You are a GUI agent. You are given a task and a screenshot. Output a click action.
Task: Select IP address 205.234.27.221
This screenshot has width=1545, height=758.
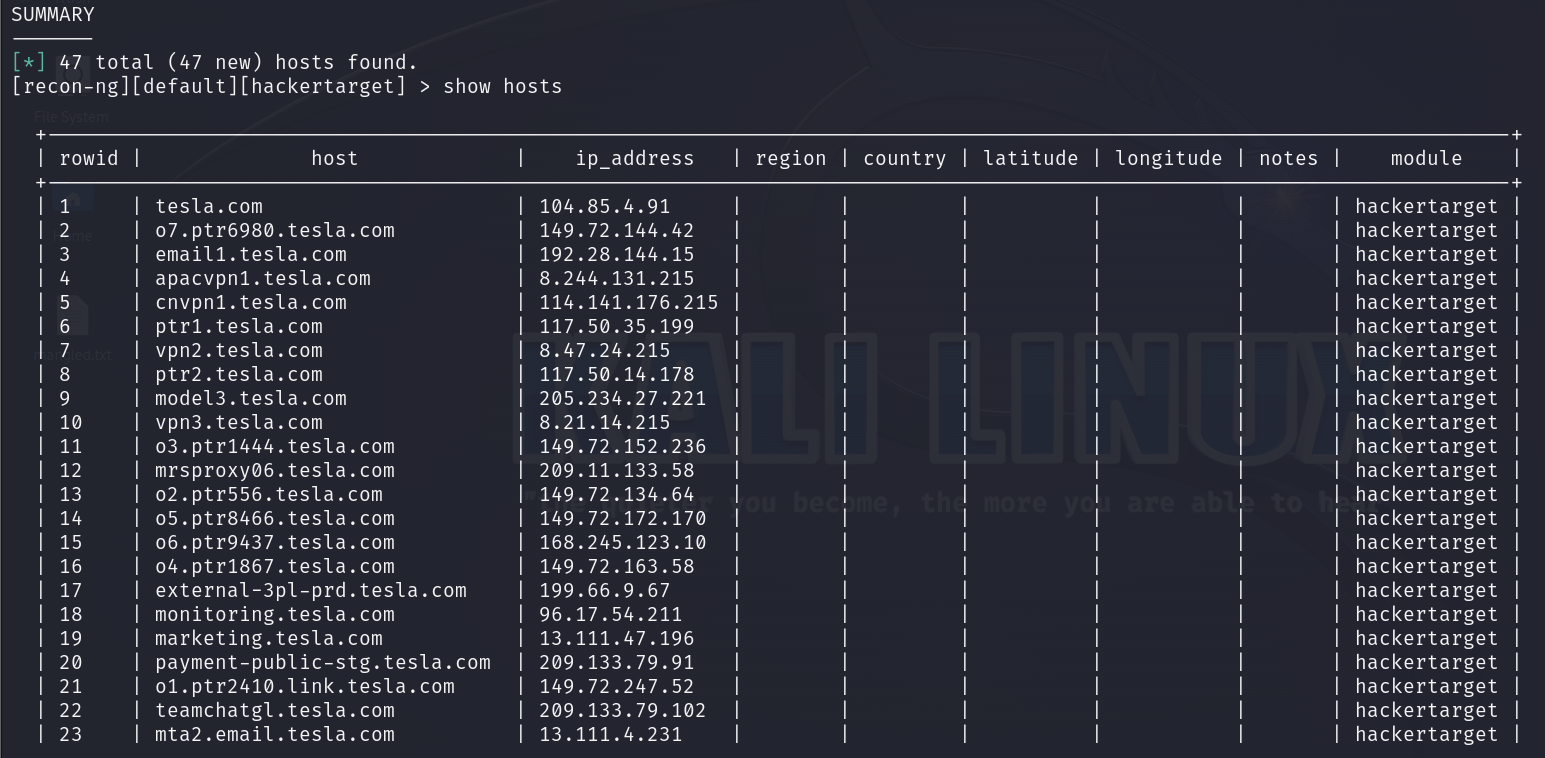pyautogui.click(x=623, y=398)
